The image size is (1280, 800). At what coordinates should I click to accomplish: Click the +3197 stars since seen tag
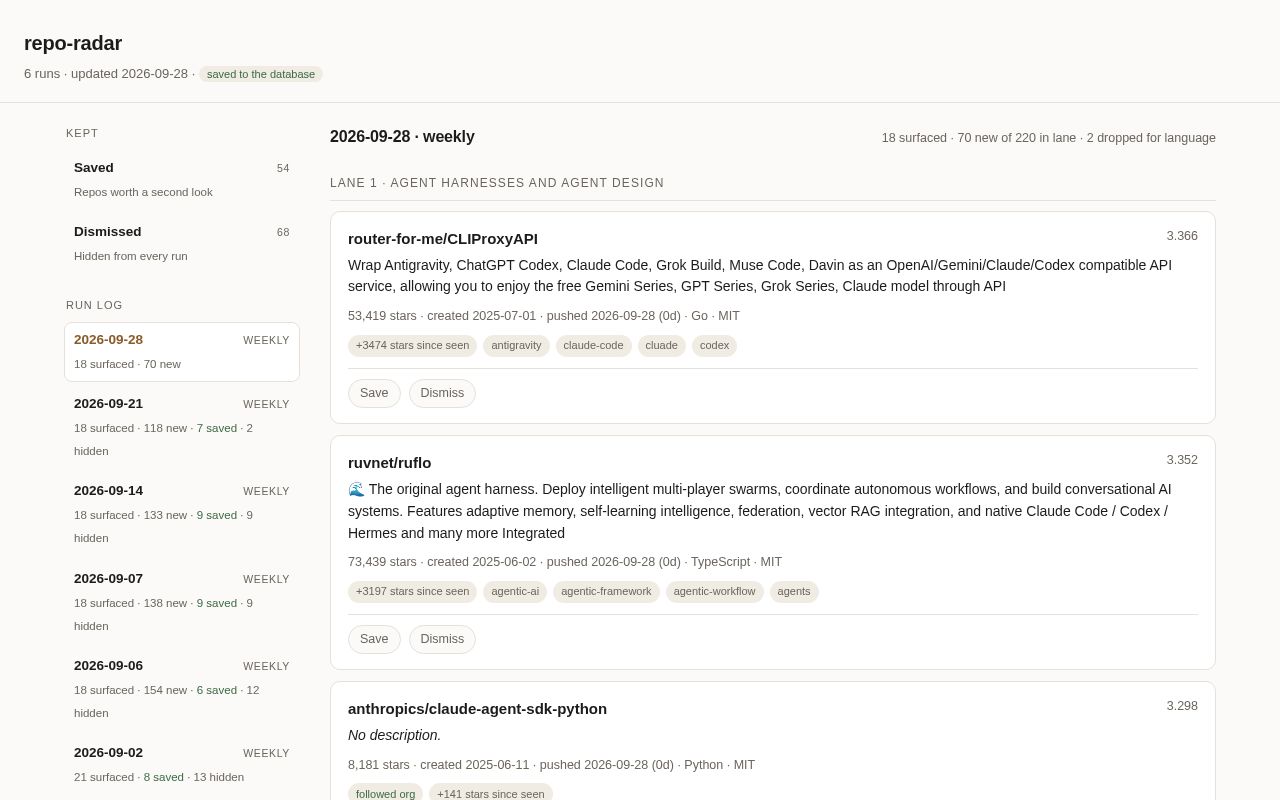coord(412,592)
